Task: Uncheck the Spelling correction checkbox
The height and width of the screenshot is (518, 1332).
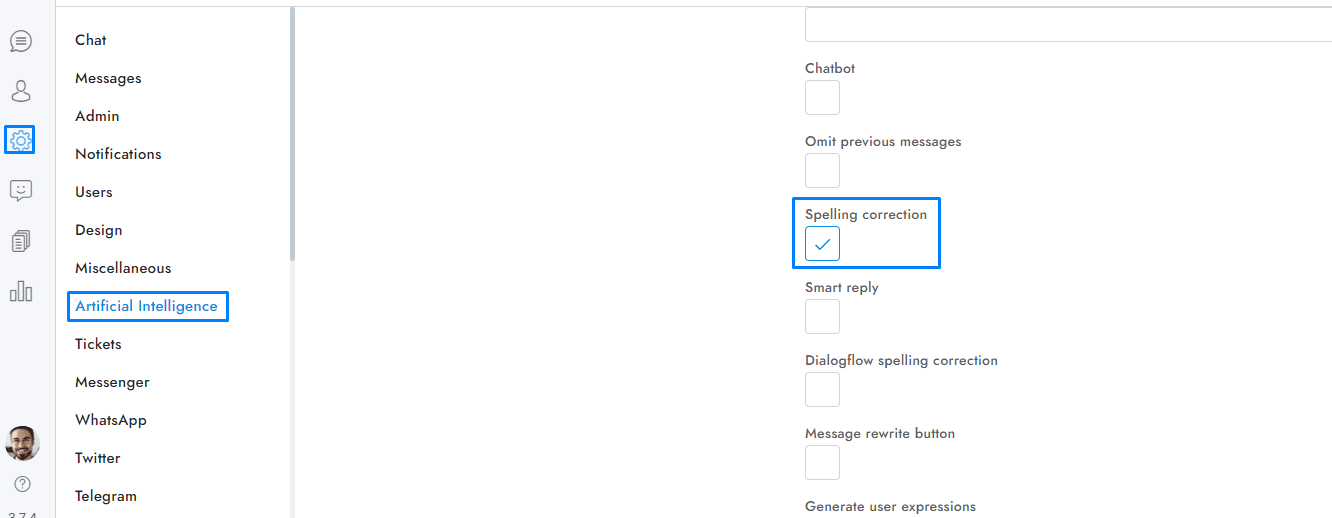Action: point(822,244)
